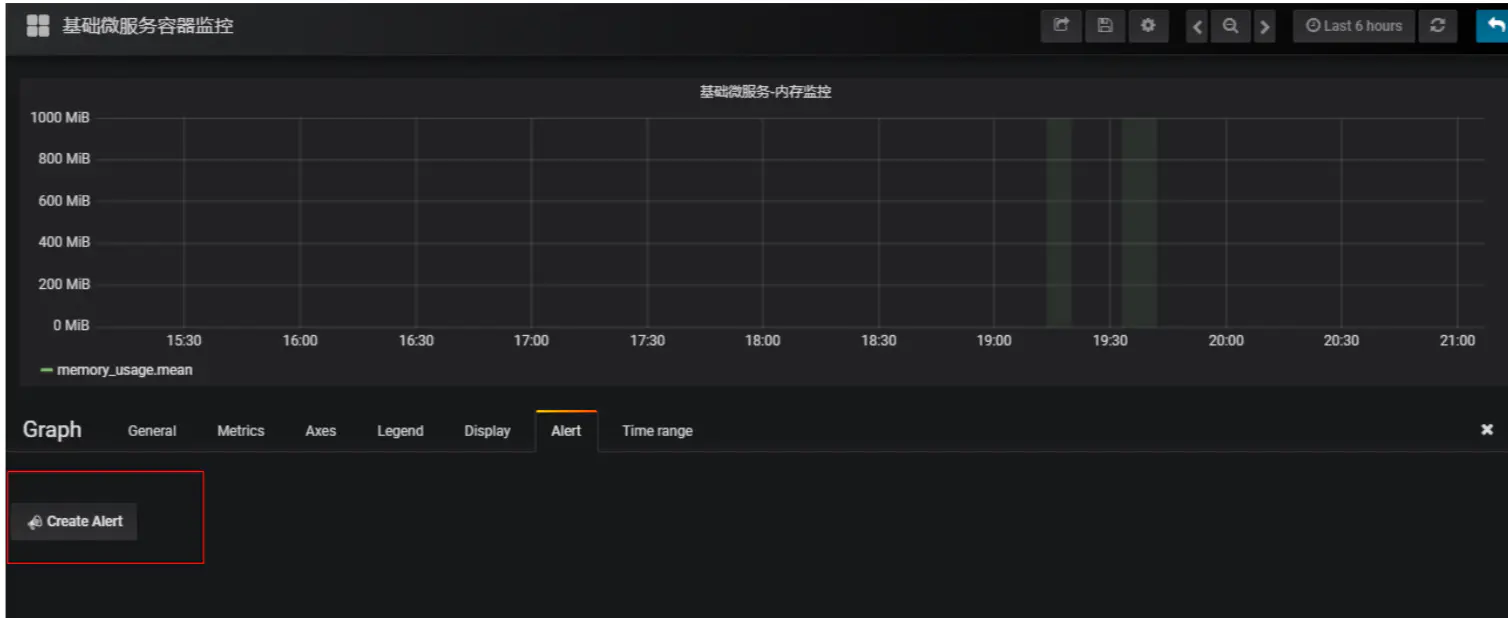Change the memory_usage.mean legend line color
1508x618 pixels.
(46, 371)
